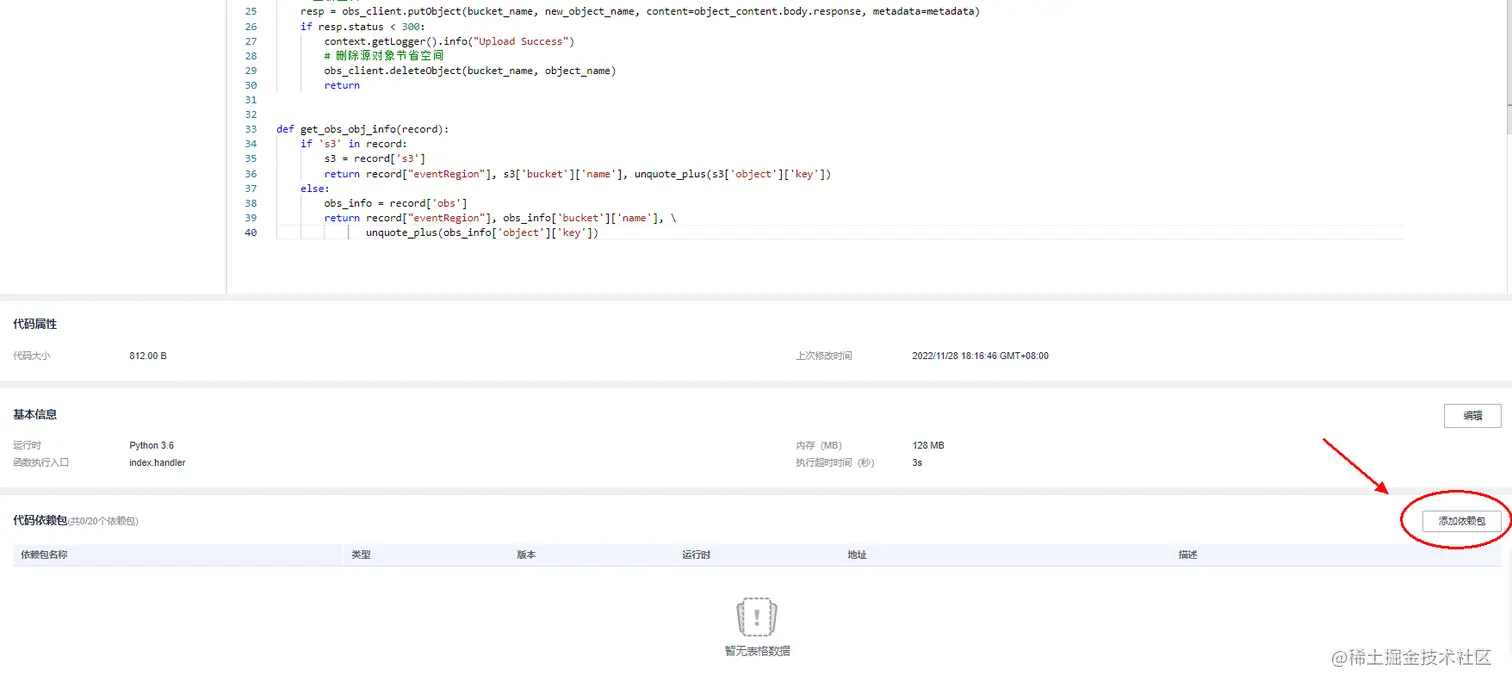Click the '# 删除源对象节省空间' comment line
1512x688 pixels.
[384, 56]
